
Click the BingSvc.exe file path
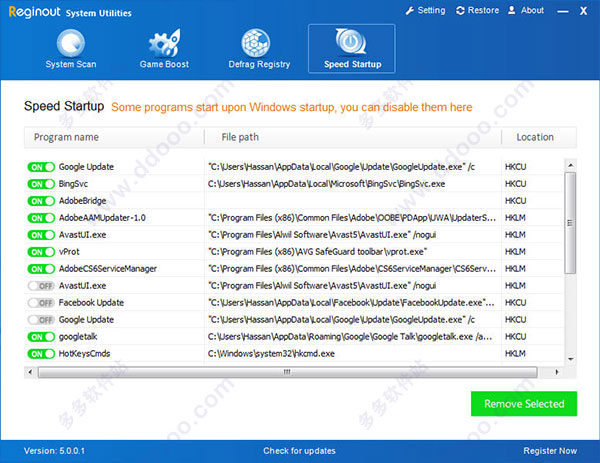tap(326, 184)
